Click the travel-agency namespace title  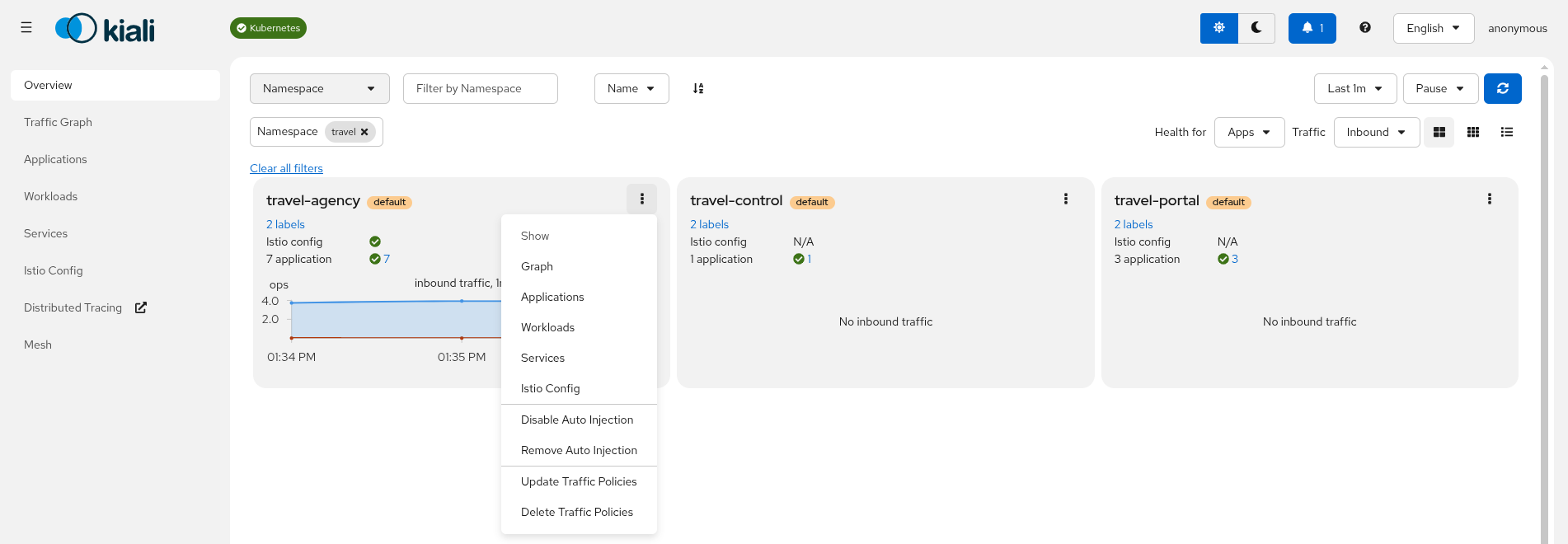pos(313,200)
